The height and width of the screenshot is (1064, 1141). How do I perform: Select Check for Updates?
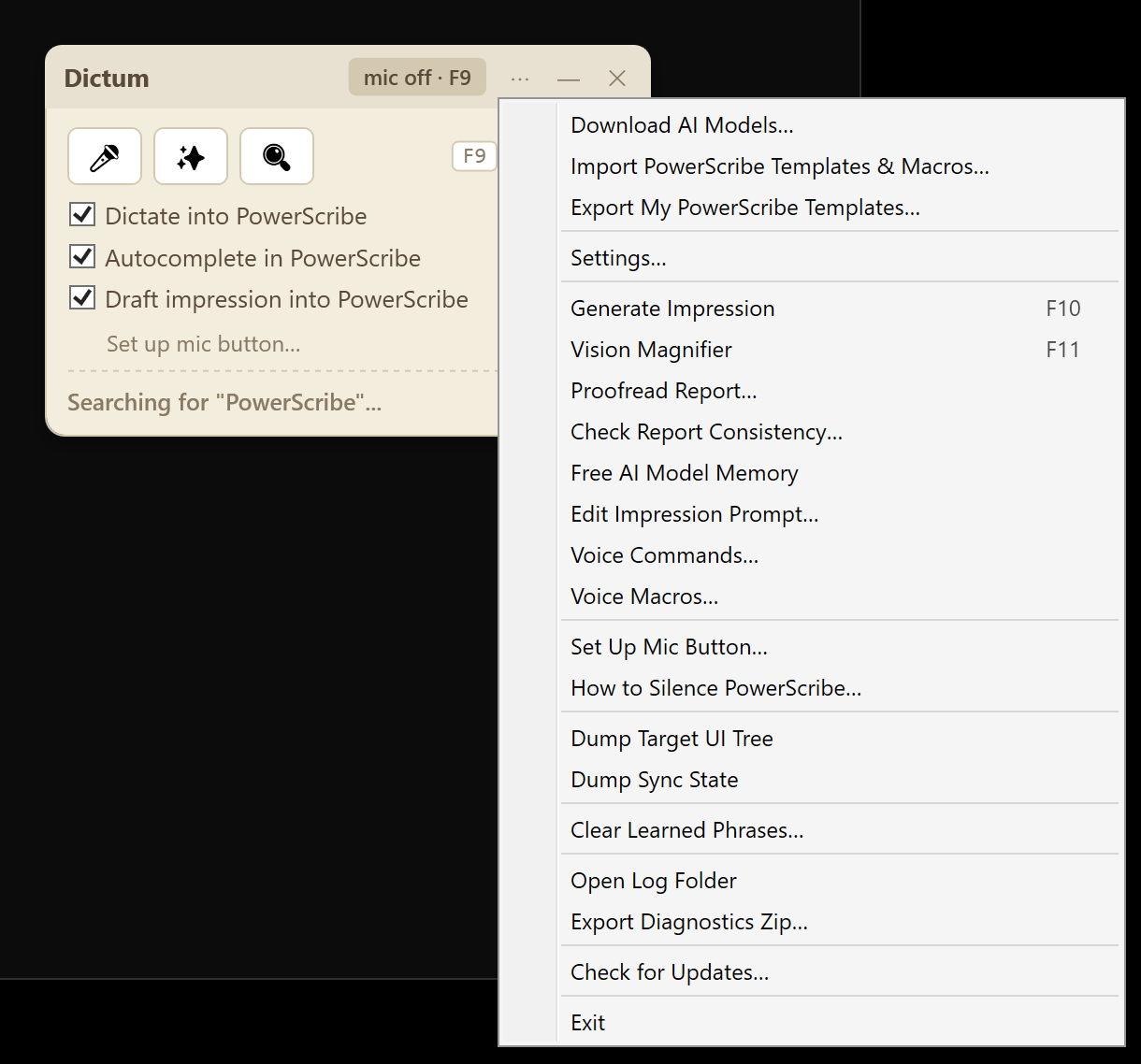click(x=840, y=972)
